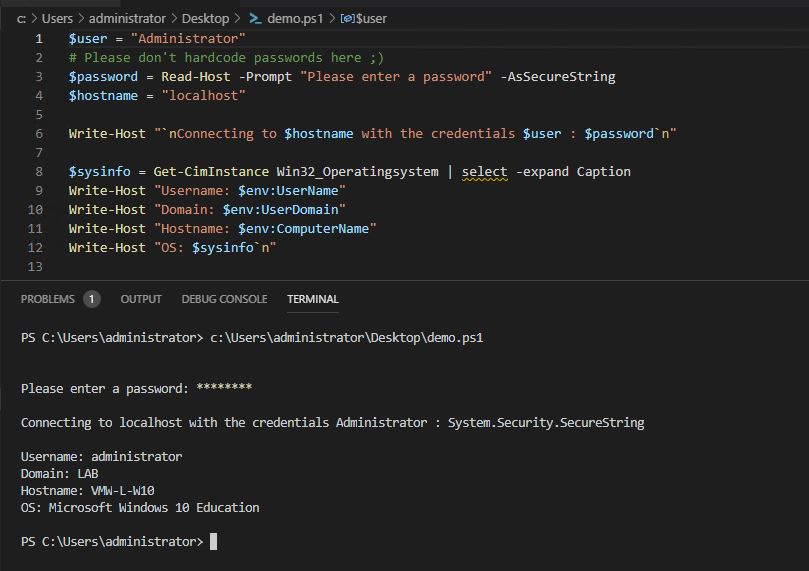809x571 pixels.
Task: Click line number 8 in gutter
Action: 39,172
